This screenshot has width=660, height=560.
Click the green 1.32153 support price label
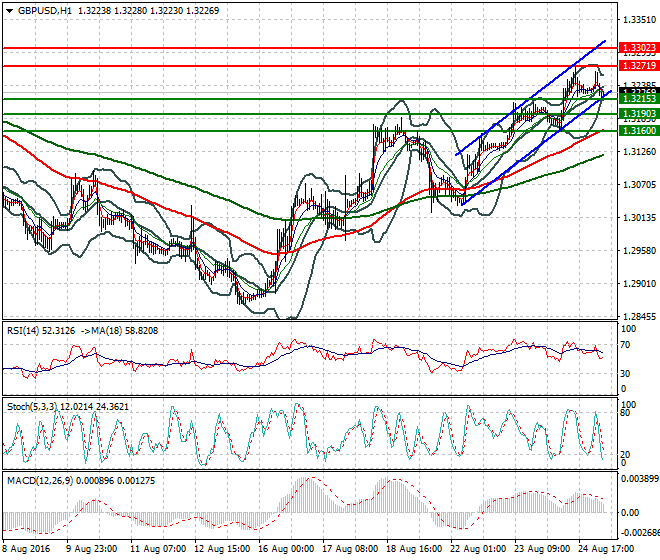[x=639, y=99]
